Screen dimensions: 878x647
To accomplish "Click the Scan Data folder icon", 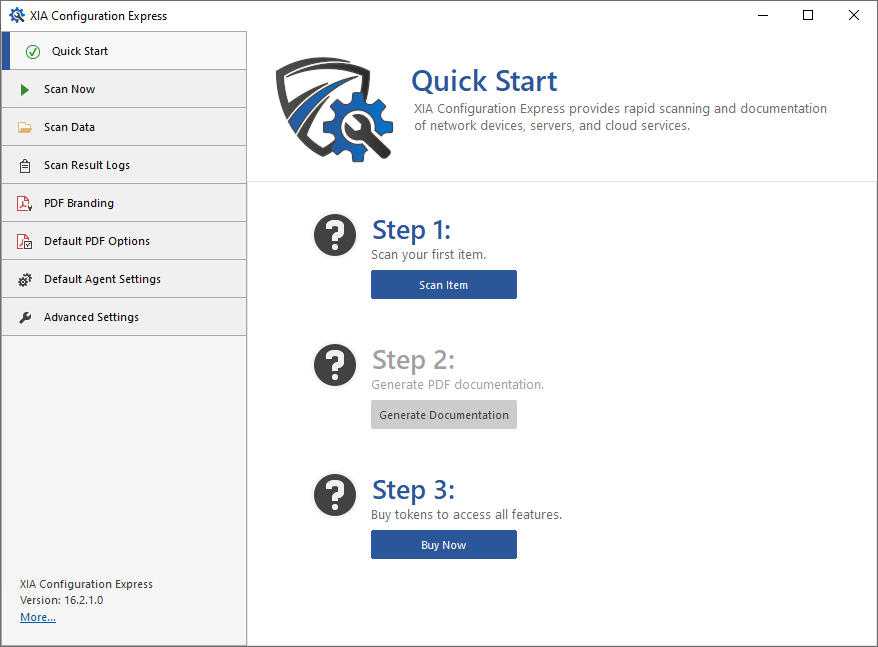I will 25,127.
